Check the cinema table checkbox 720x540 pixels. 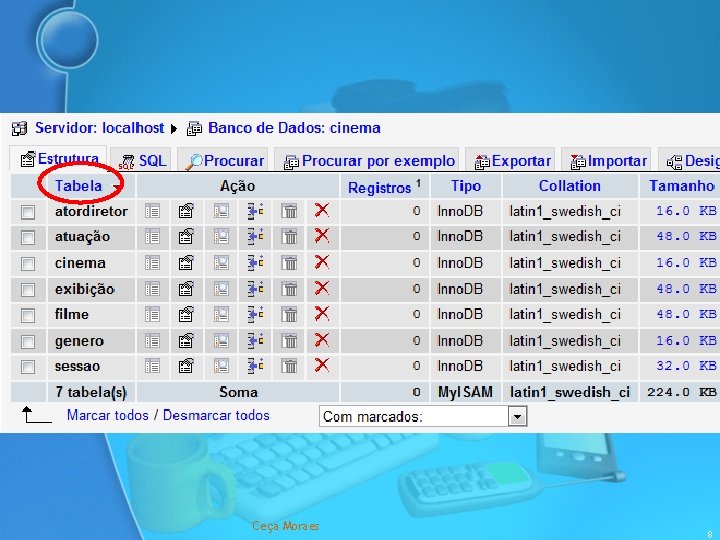pyautogui.click(x=28, y=264)
